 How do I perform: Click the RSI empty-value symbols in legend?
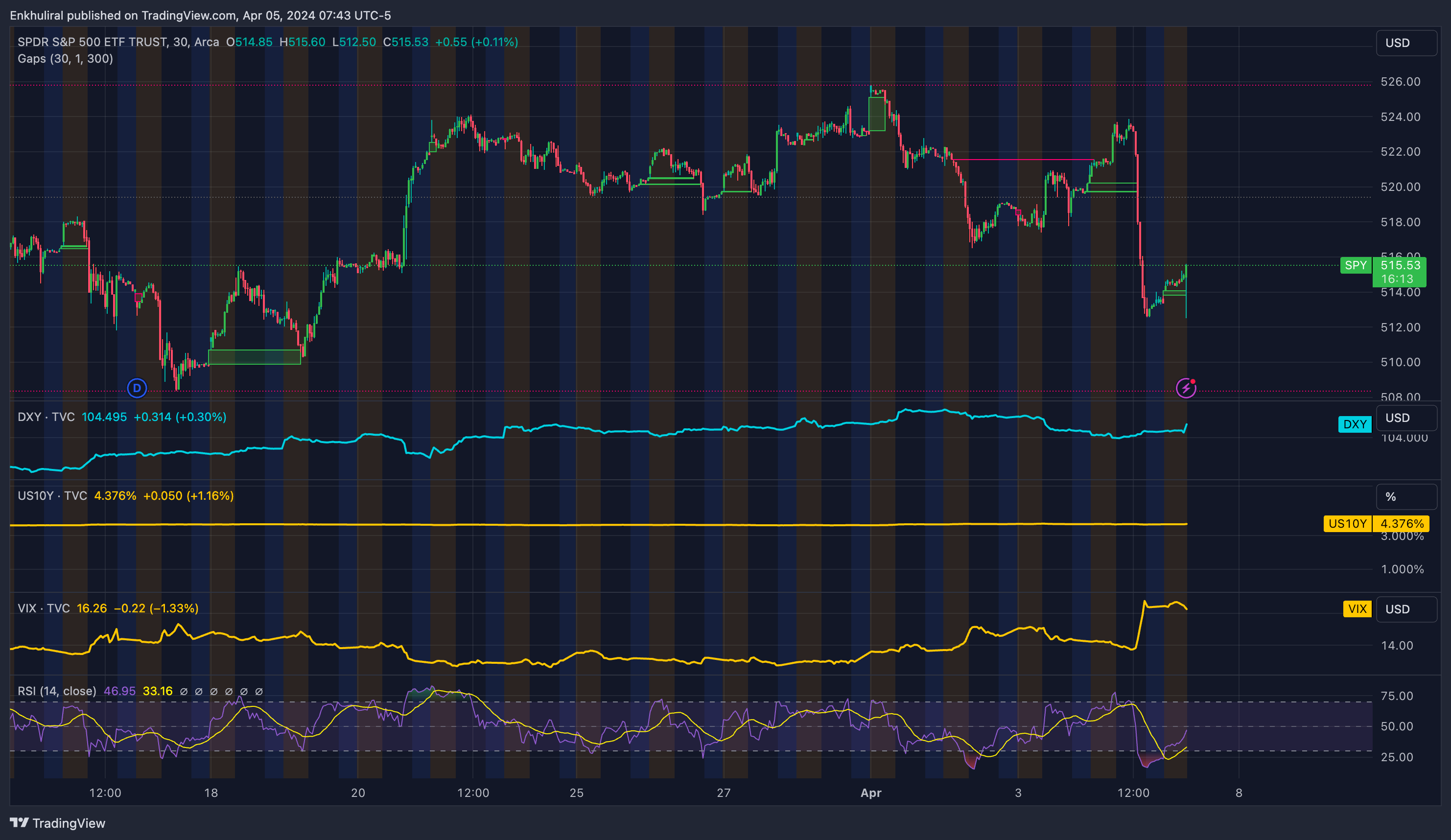point(221,692)
